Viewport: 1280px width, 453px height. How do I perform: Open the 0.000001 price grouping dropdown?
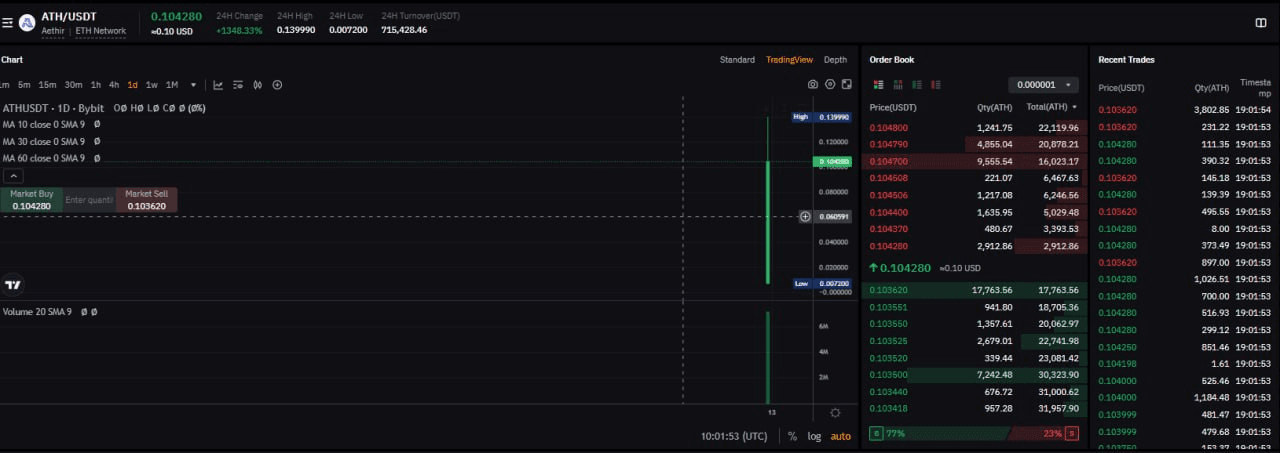coord(1043,85)
